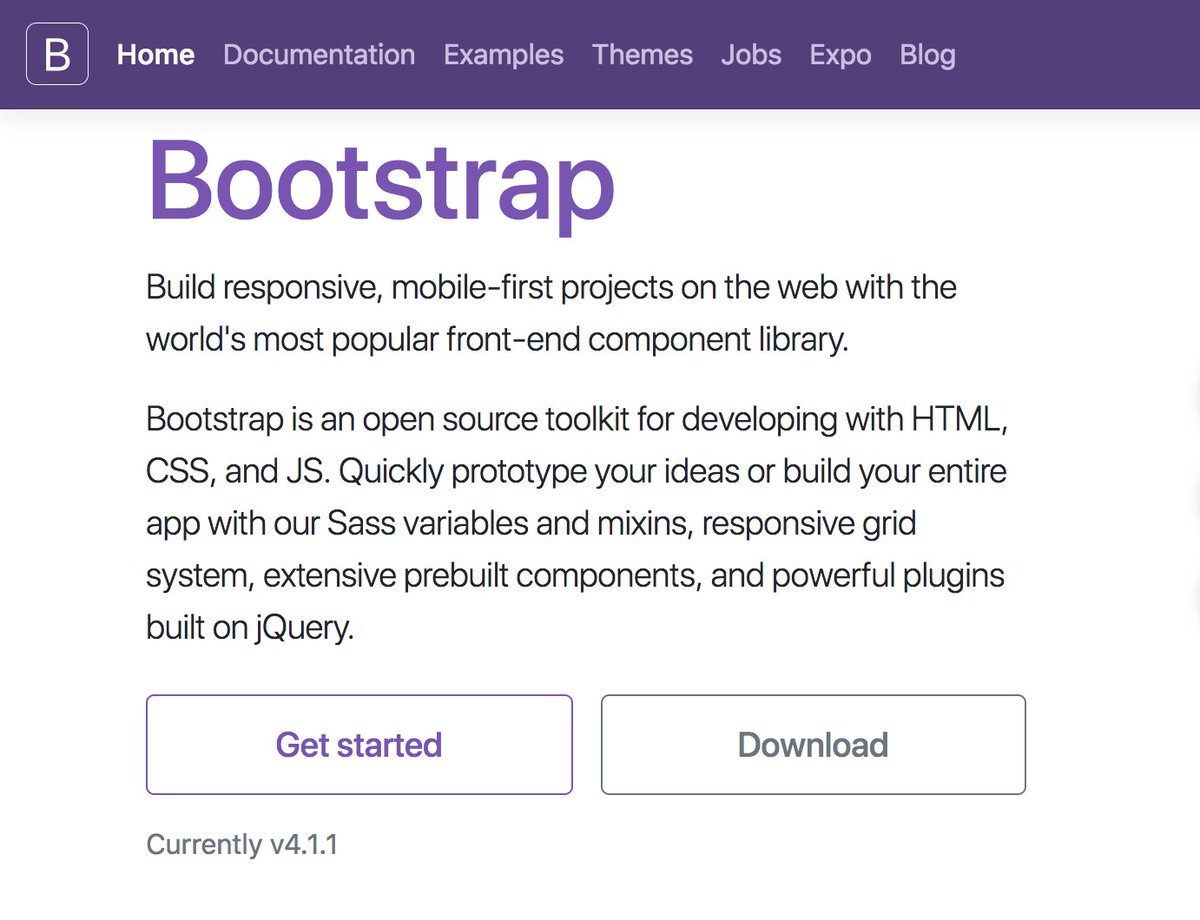Viewport: 1200px width, 920px height.
Task: Open the Expo nav link
Action: coord(840,54)
